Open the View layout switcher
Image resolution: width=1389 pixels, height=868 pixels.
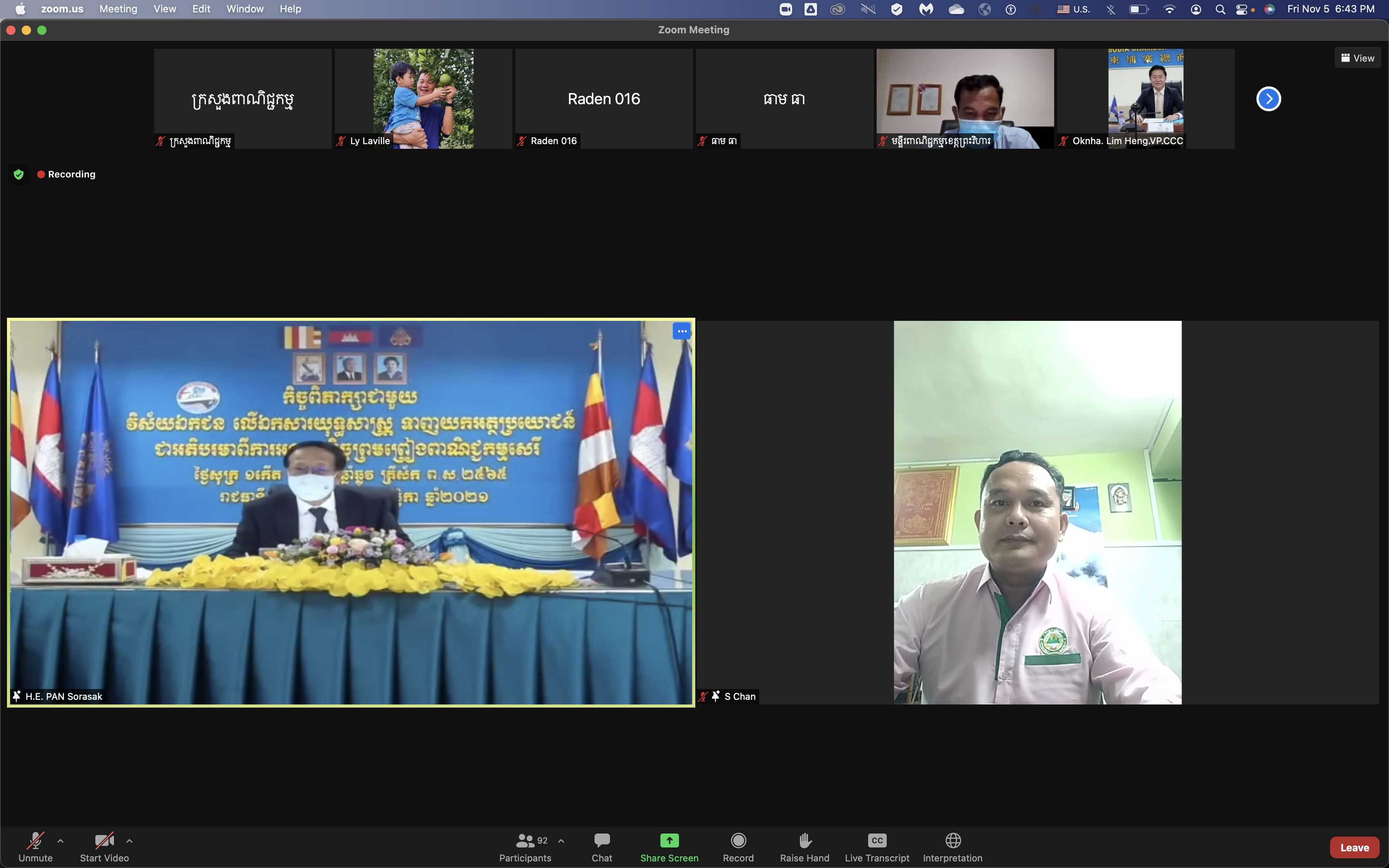(x=1358, y=58)
